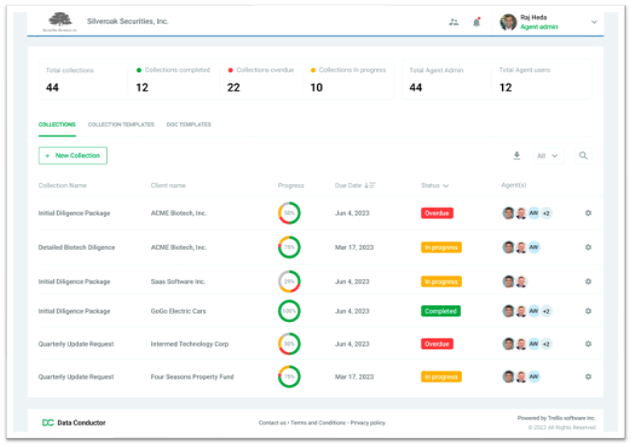Screen dimensions: 632x447
Task: Open the All filter dropdown
Action: (548, 156)
